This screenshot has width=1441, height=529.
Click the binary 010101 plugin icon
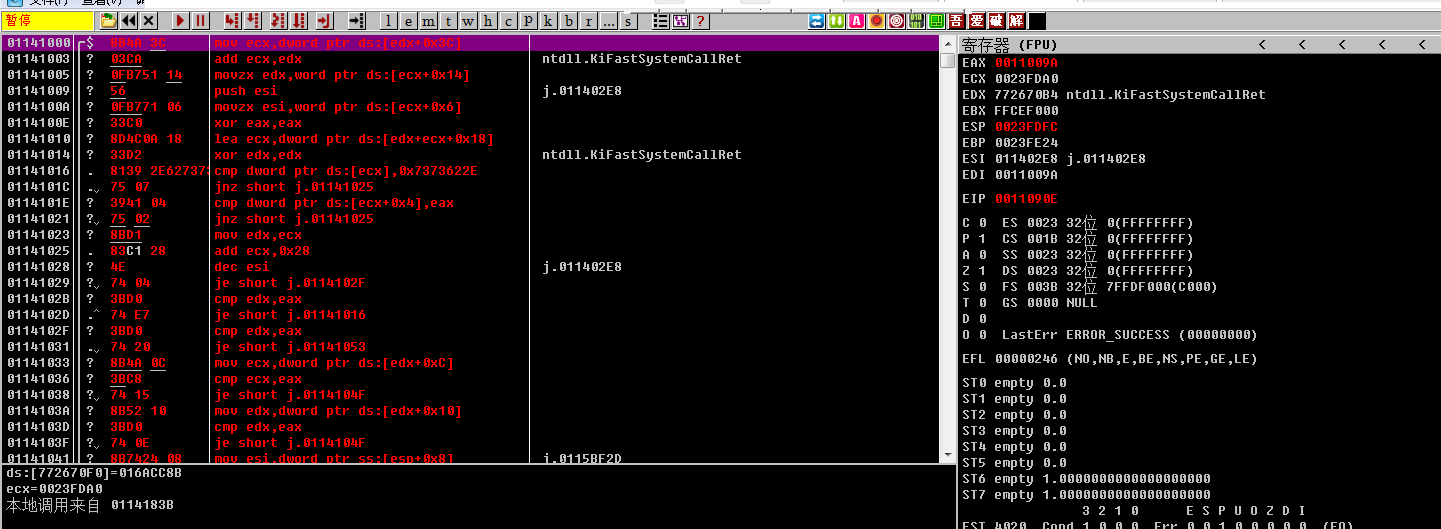pyautogui.click(x=916, y=21)
